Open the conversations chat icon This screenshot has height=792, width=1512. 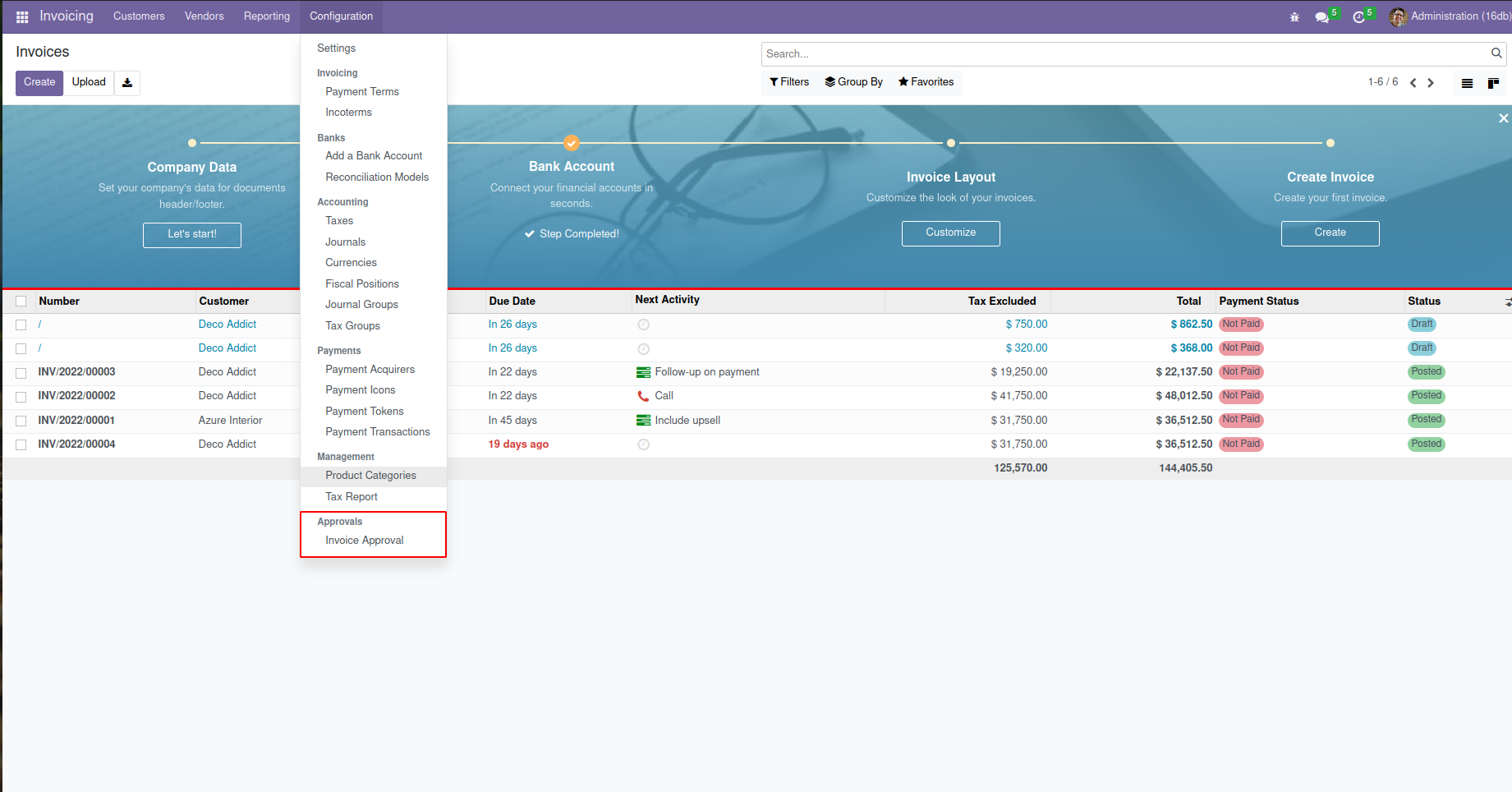1321,16
